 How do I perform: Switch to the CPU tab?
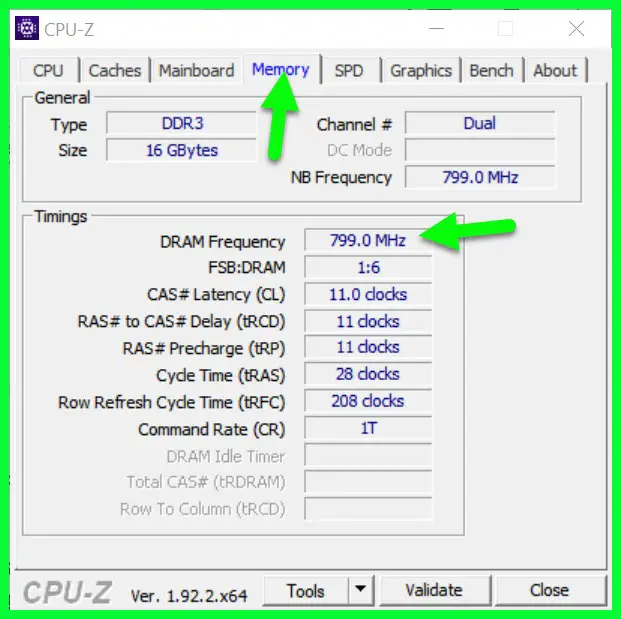[49, 70]
